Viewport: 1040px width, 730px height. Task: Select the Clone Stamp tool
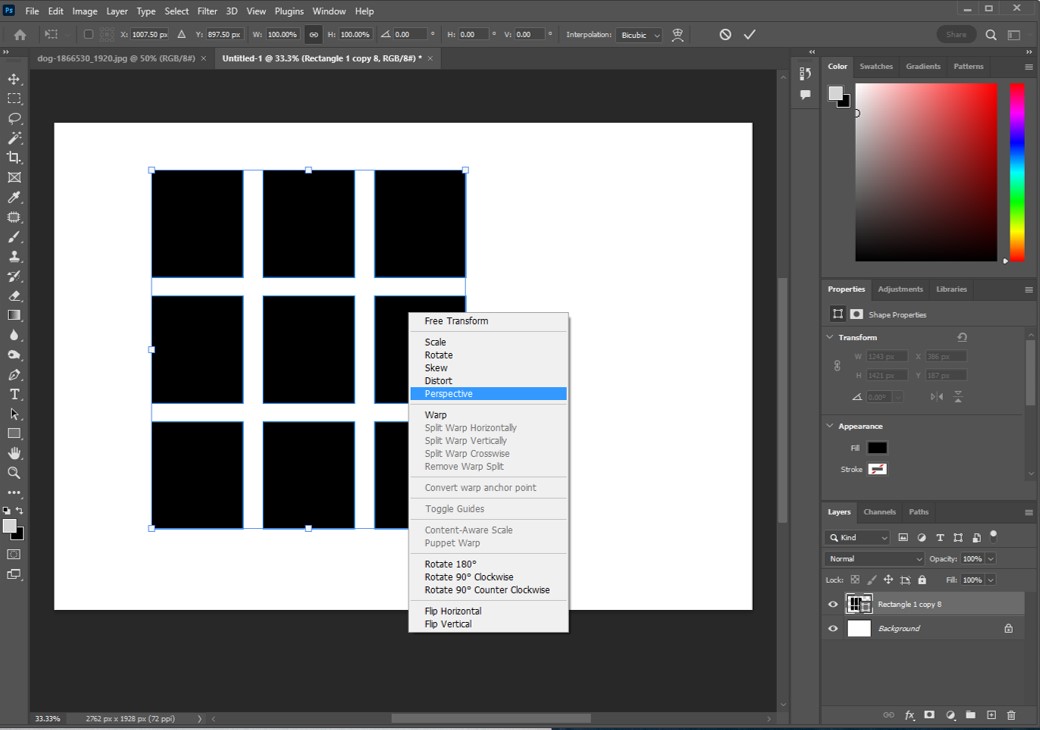click(x=14, y=257)
